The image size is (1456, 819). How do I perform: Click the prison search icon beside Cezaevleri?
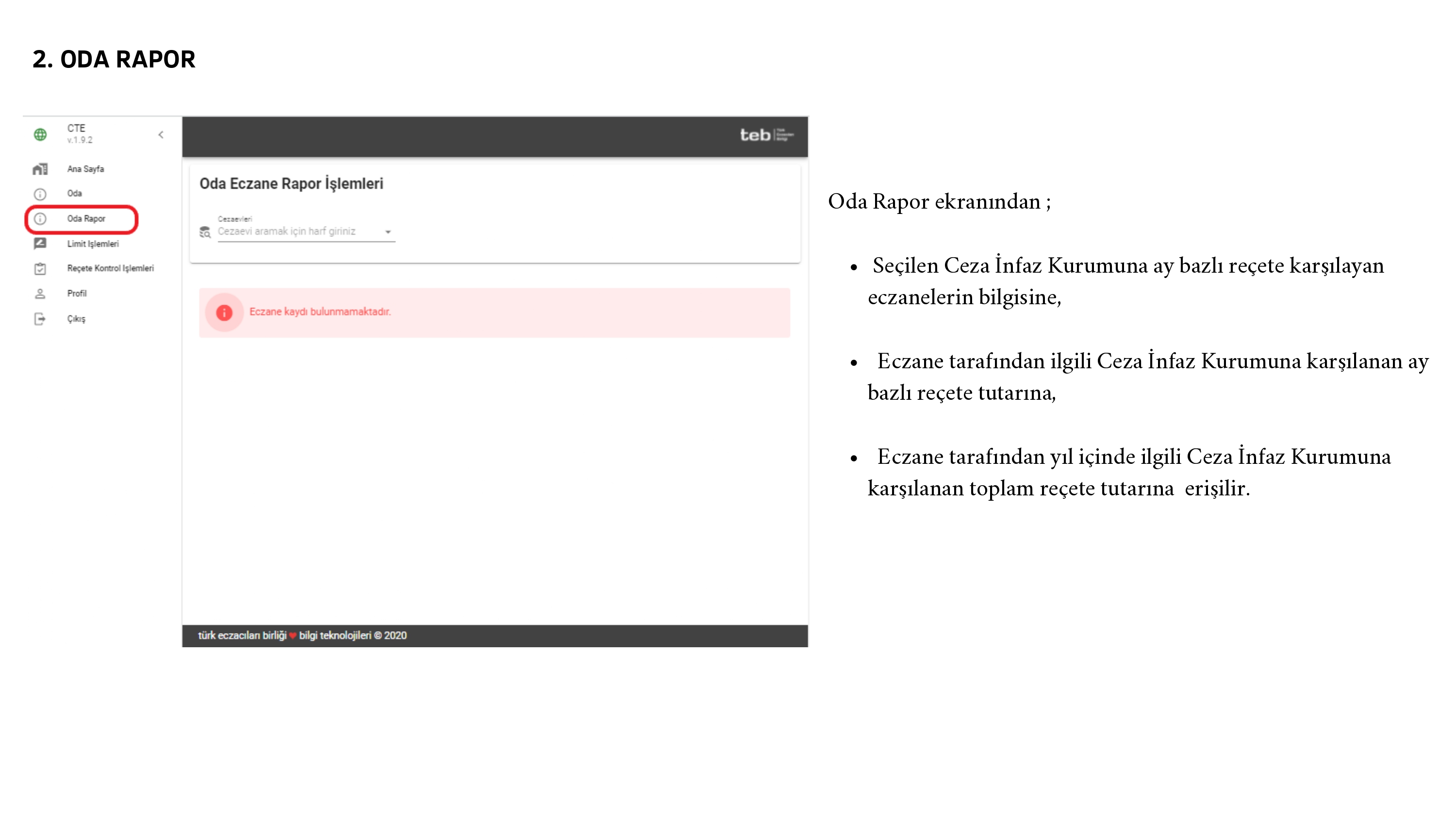(x=205, y=232)
